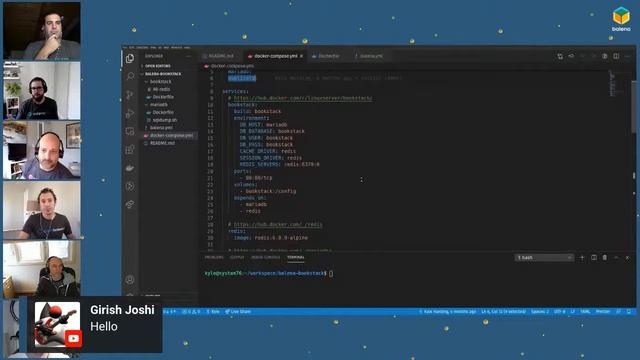Image resolution: width=640 pixels, height=360 pixels.
Task: Maximize the terminal panel size
Action: click(616, 258)
